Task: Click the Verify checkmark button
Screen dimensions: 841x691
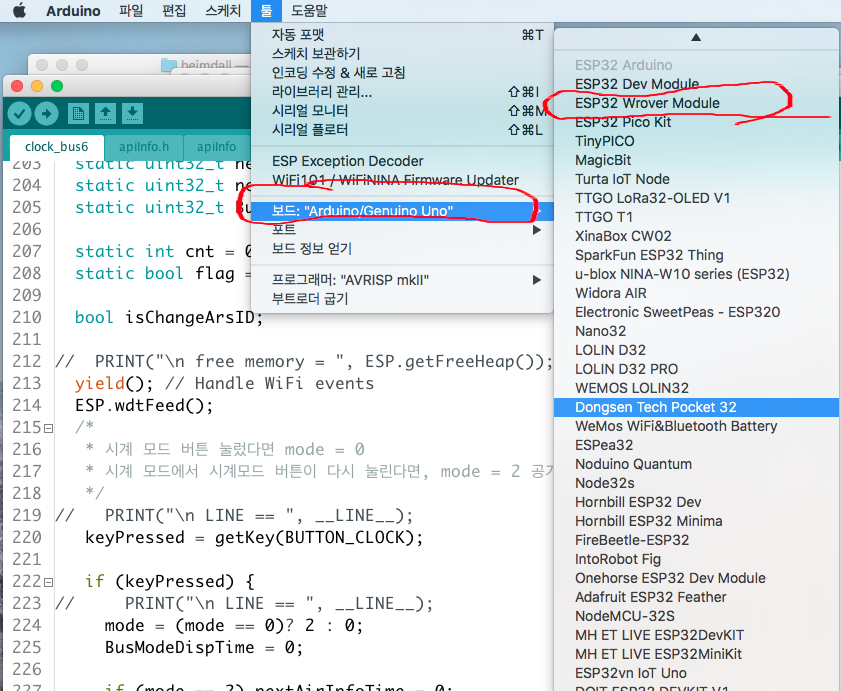Action: (x=19, y=113)
